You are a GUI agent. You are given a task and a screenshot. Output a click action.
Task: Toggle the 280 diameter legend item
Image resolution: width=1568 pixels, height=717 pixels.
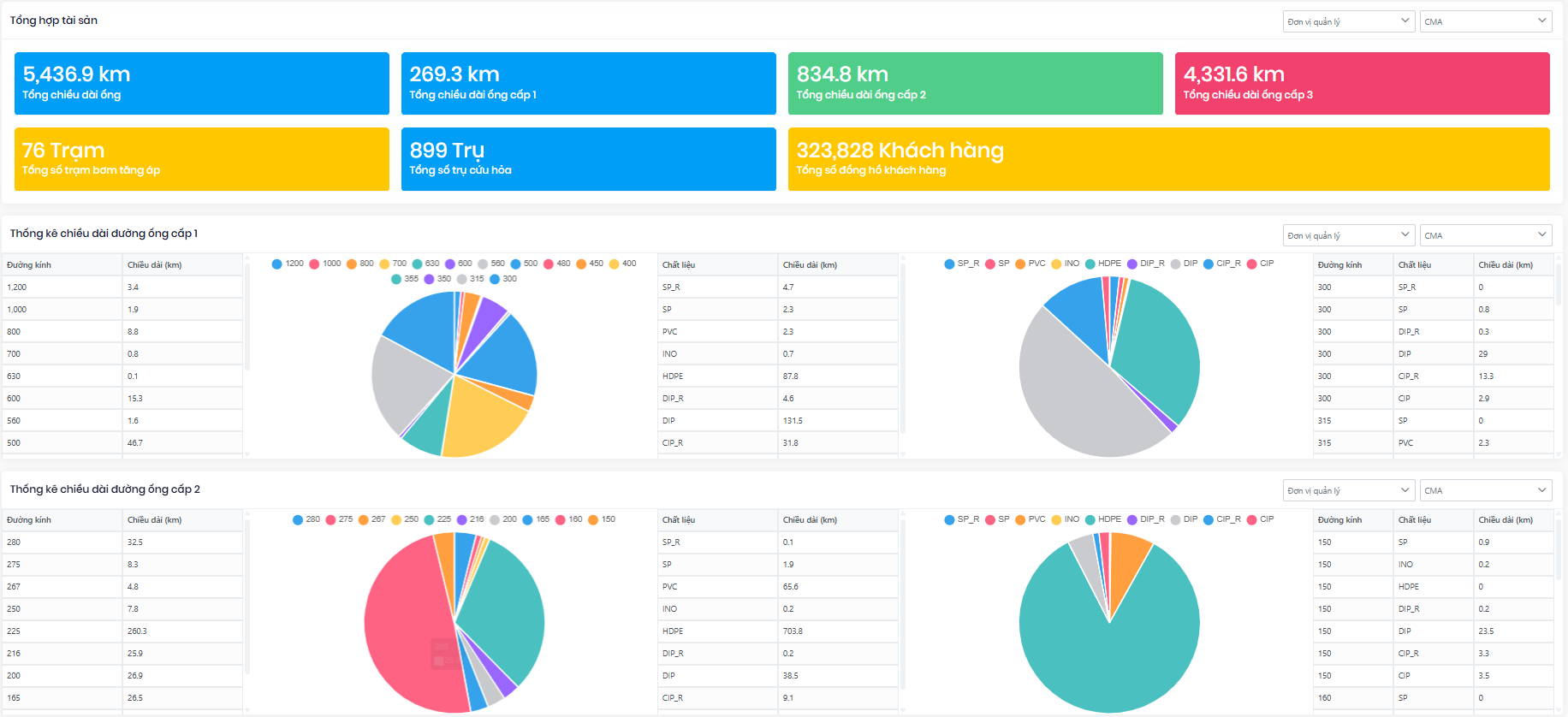pos(306,519)
